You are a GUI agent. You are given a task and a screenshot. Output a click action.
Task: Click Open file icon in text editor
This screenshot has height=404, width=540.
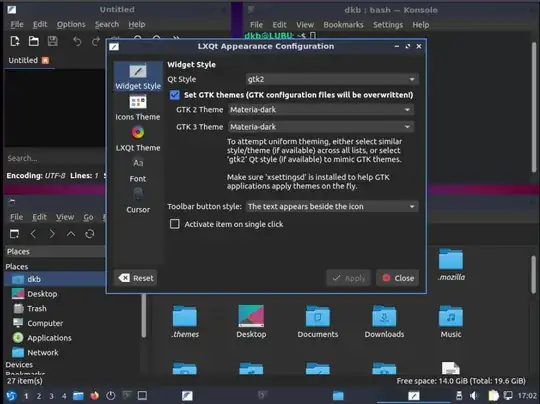click(33, 41)
